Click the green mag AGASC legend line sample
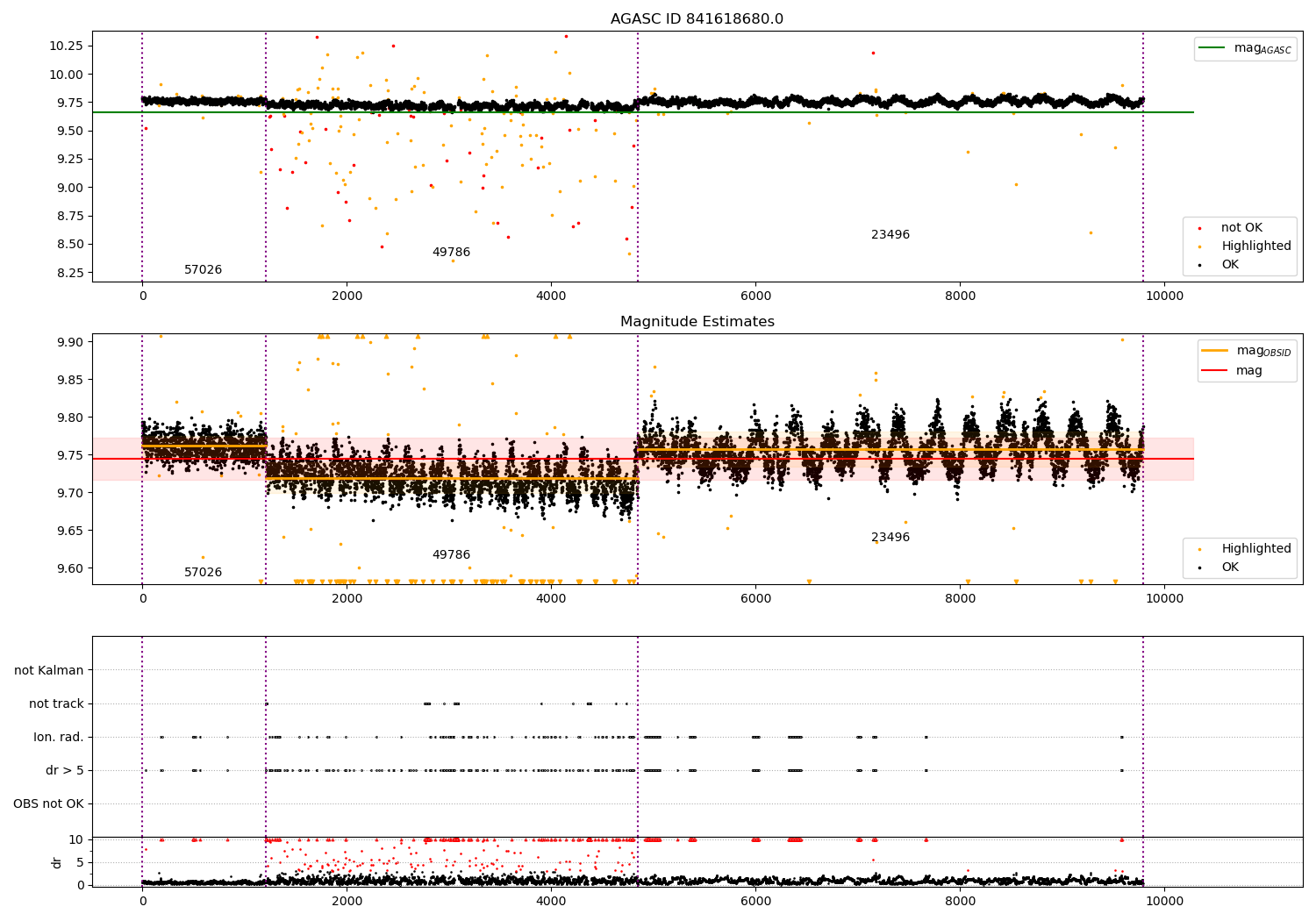Image resolution: width=1316 pixels, height=921 pixels. click(x=1213, y=48)
